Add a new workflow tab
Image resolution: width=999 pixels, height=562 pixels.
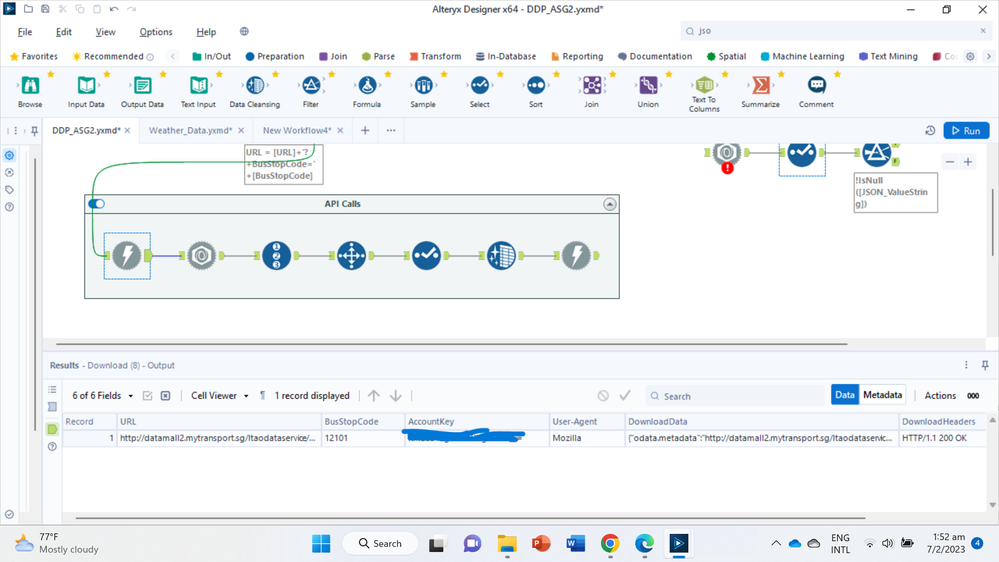point(365,131)
